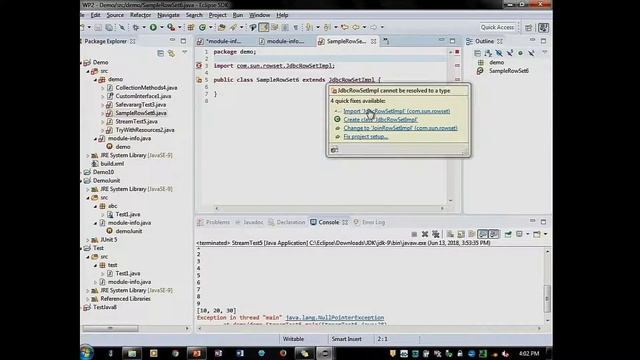
Task: Click the Fix project setup link
Action: click(366, 137)
